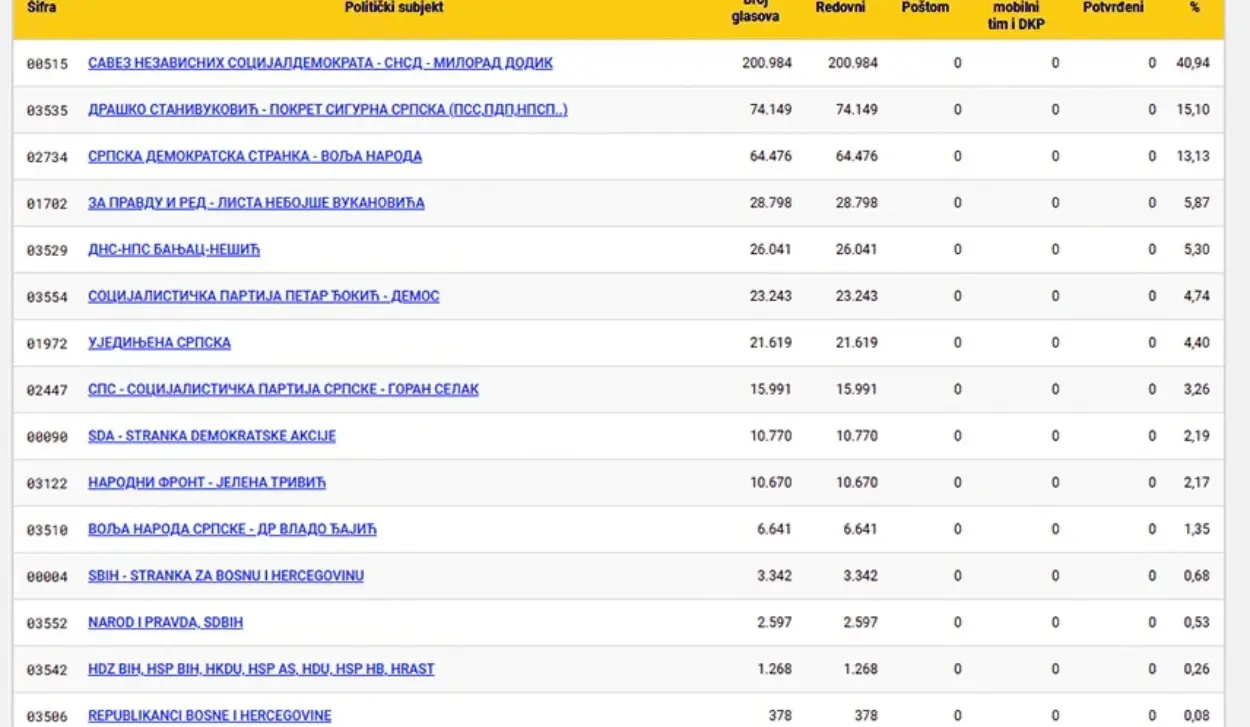The image size is (1250, 727).
Task: Follow Народни фронт - Јелена Тривић link
Action: pyautogui.click(x=207, y=482)
